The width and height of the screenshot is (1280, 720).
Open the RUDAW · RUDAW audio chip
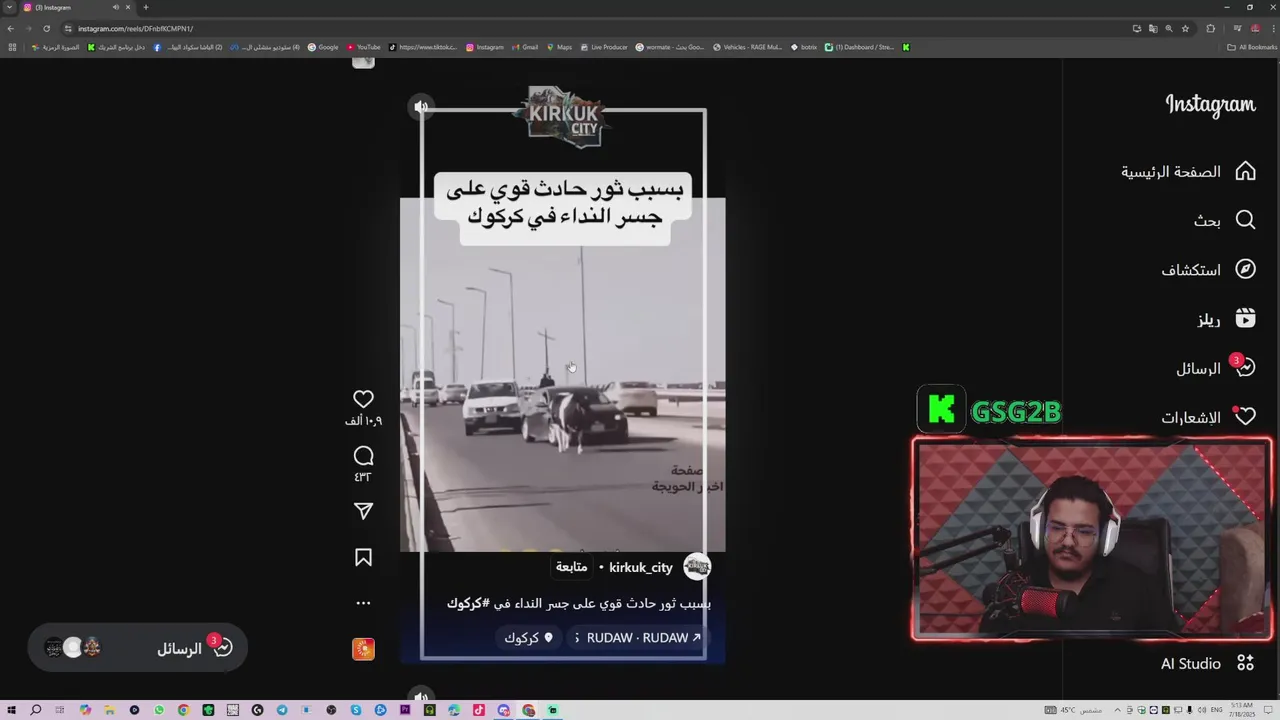pyautogui.click(x=637, y=638)
